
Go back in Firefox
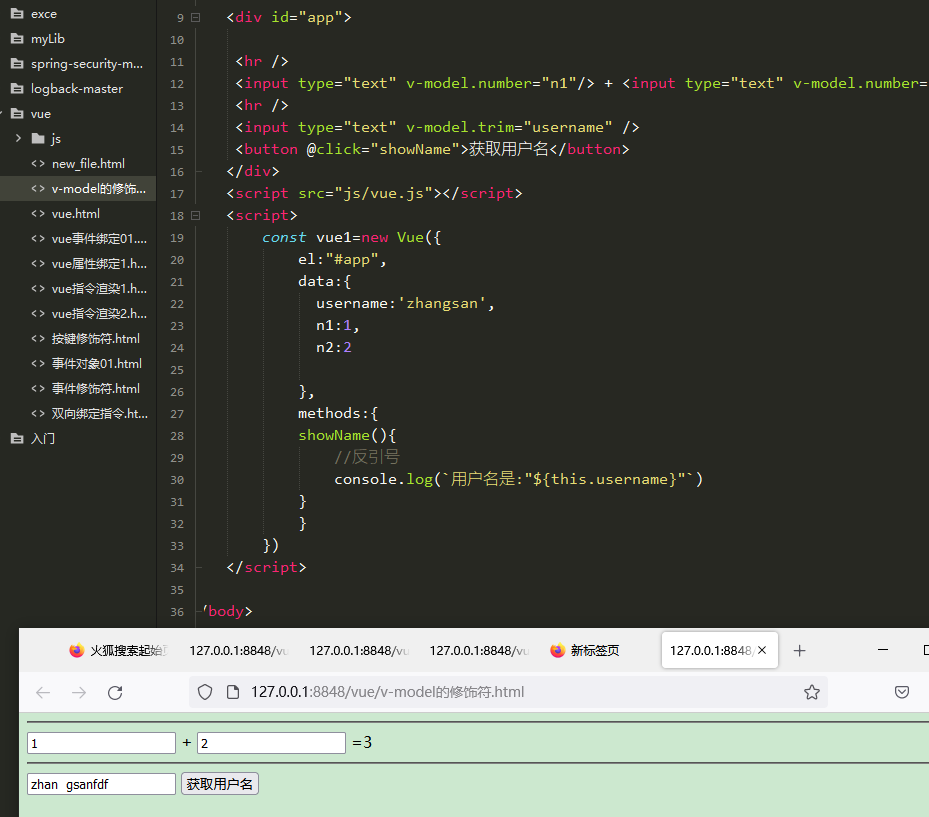[x=43, y=692]
